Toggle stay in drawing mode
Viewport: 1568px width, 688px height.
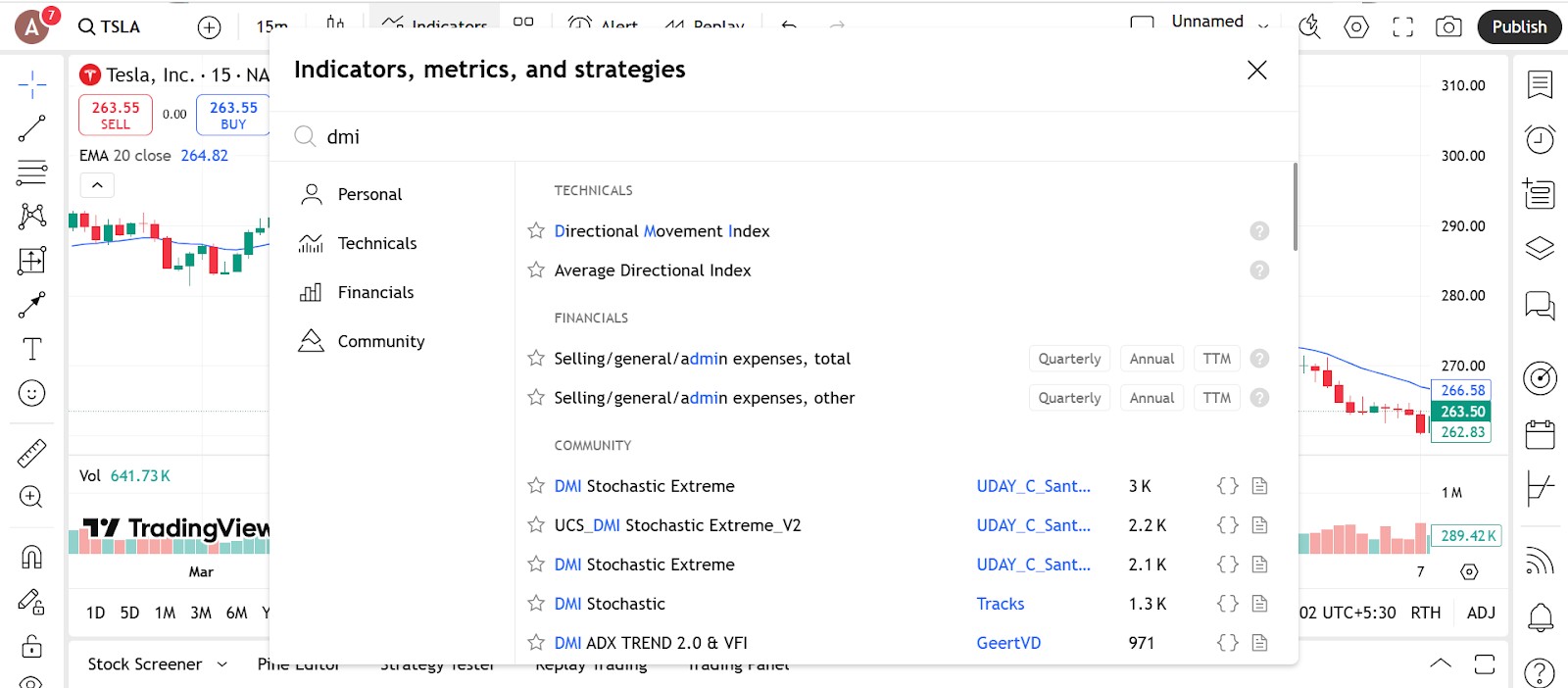(31, 602)
